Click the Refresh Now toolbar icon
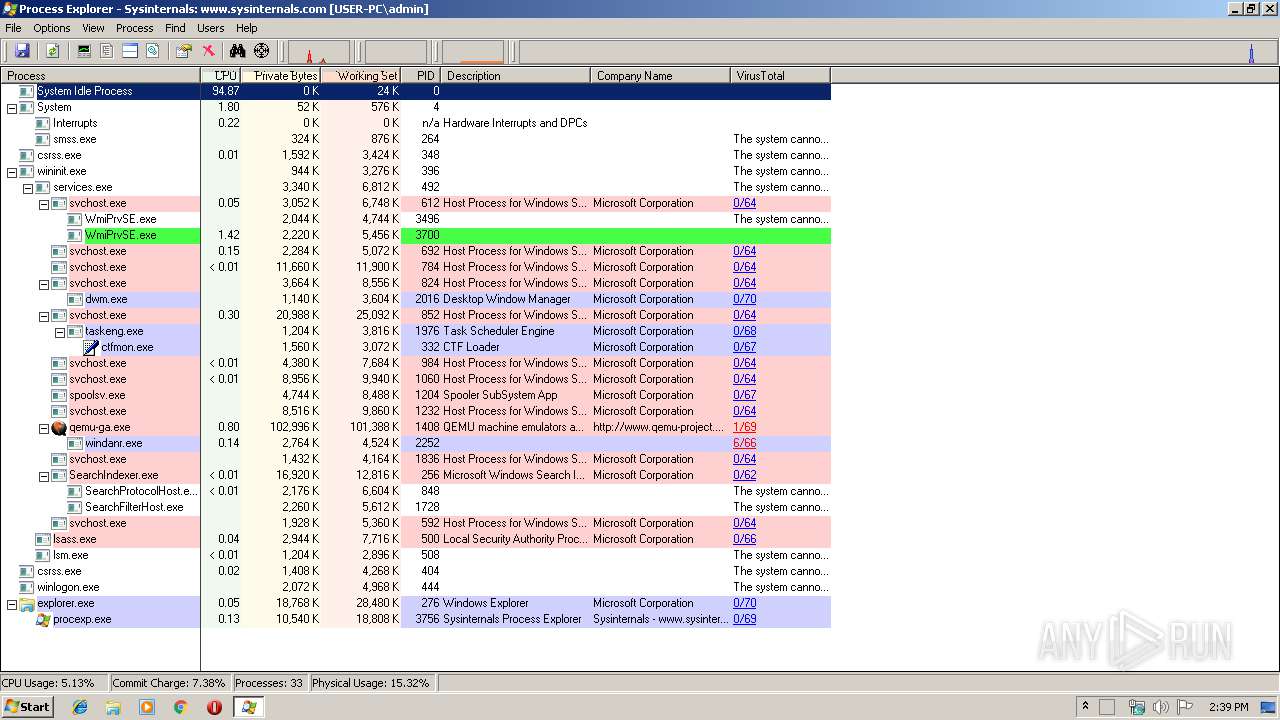The image size is (1280, 720). pyautogui.click(x=52, y=51)
